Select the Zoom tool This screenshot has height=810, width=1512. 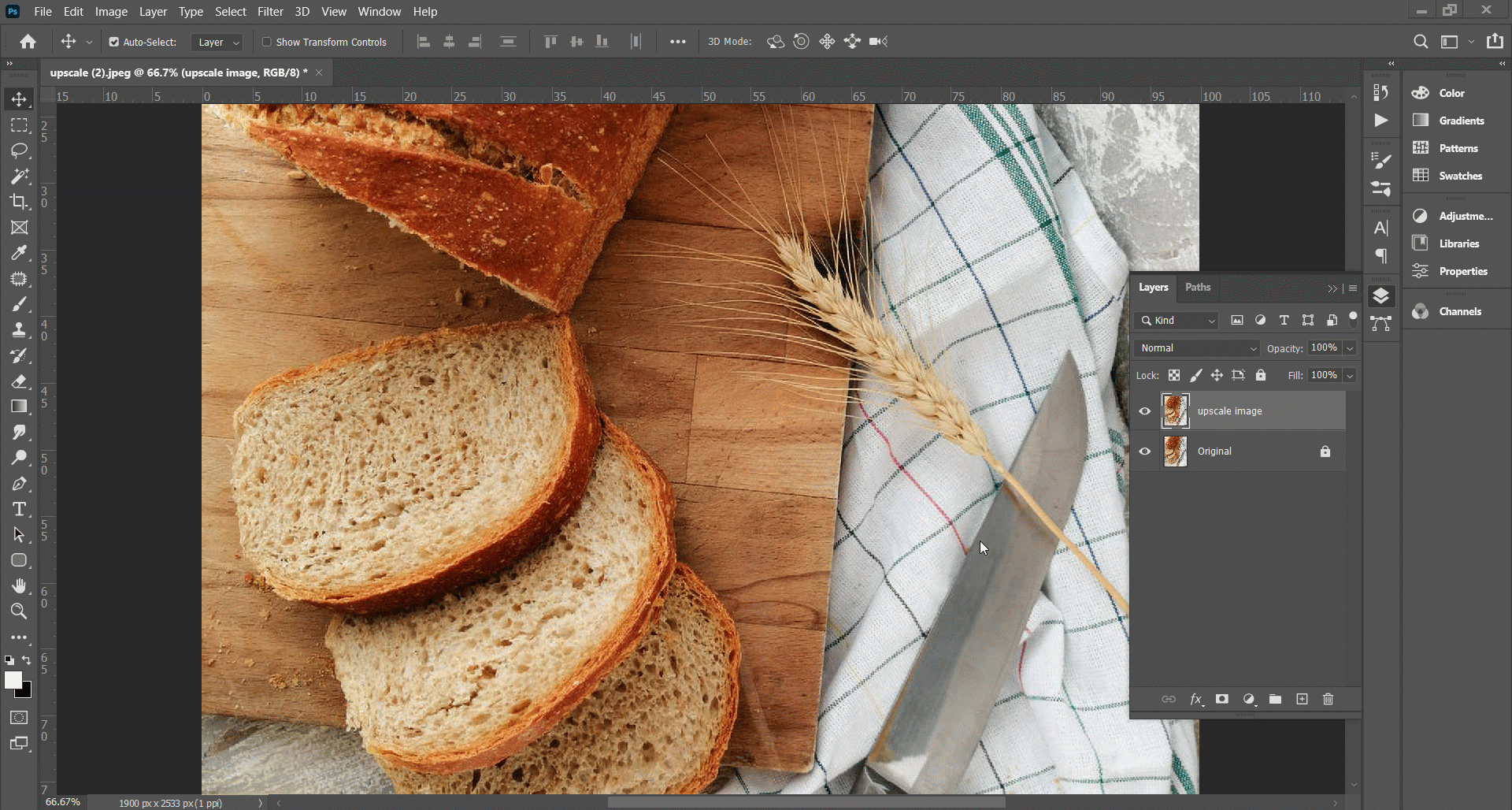(x=20, y=611)
